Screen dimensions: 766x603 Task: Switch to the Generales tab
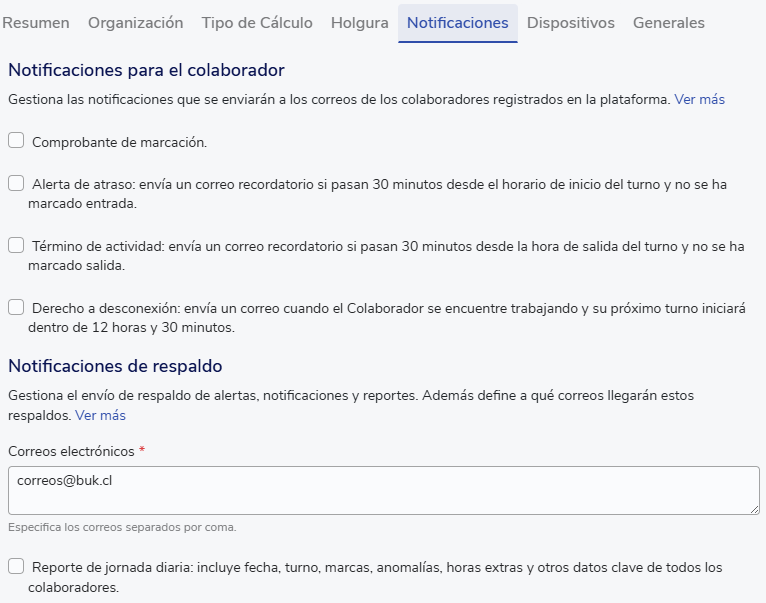point(668,23)
